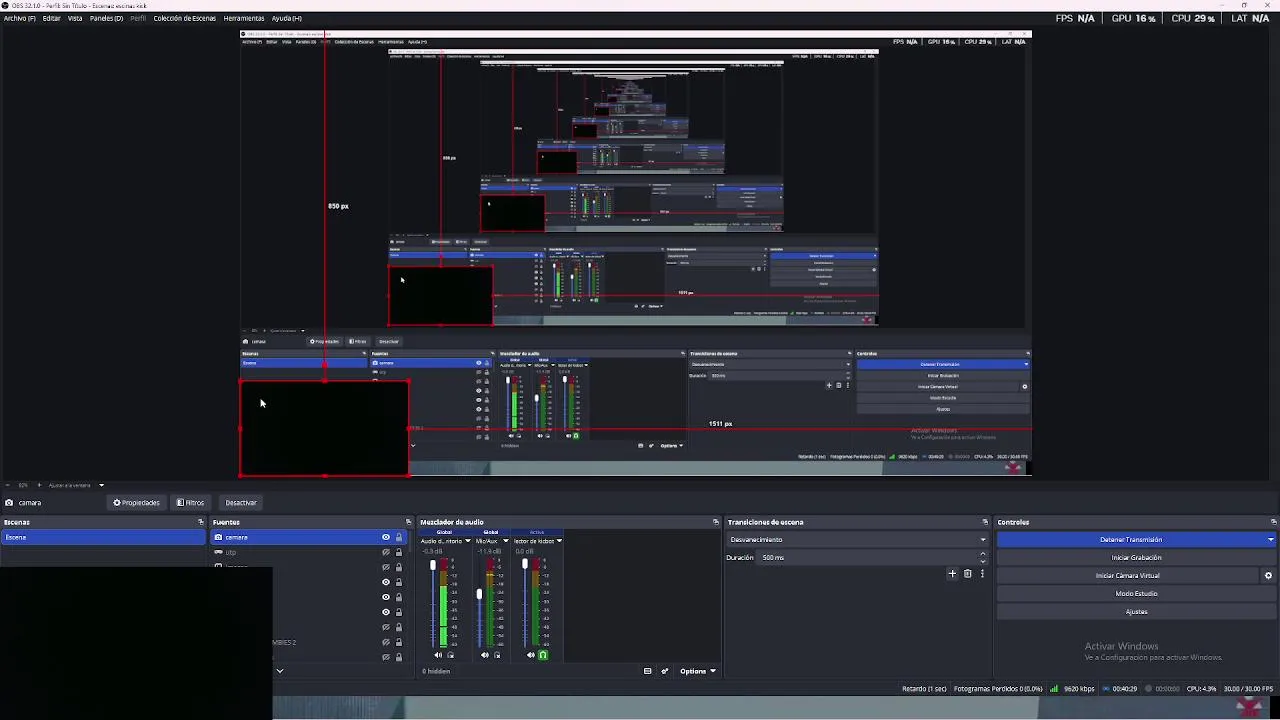Click 9620 kbps in status bar
Viewport: 1280px width, 720px height.
coord(1079,689)
